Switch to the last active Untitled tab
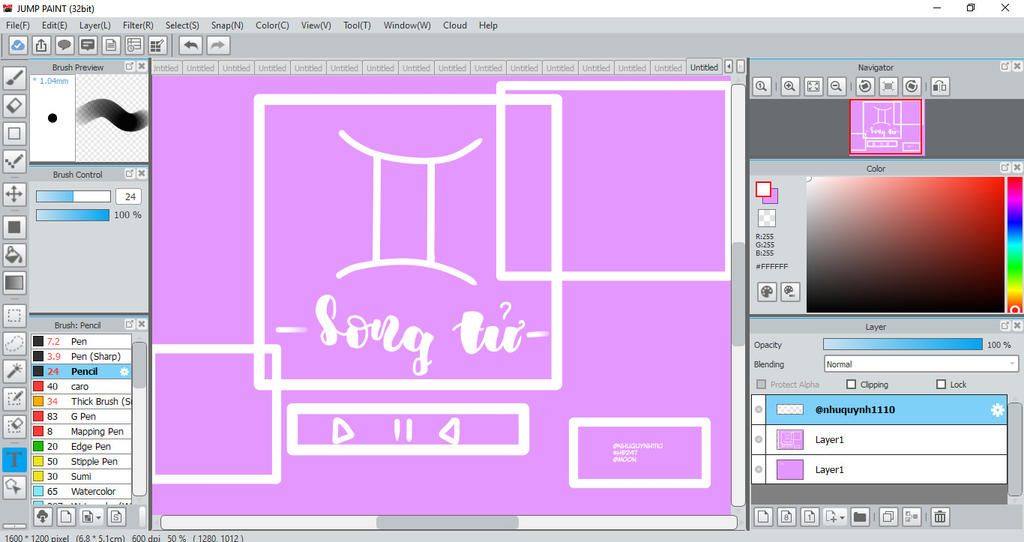The height and width of the screenshot is (542, 1024). pos(704,67)
